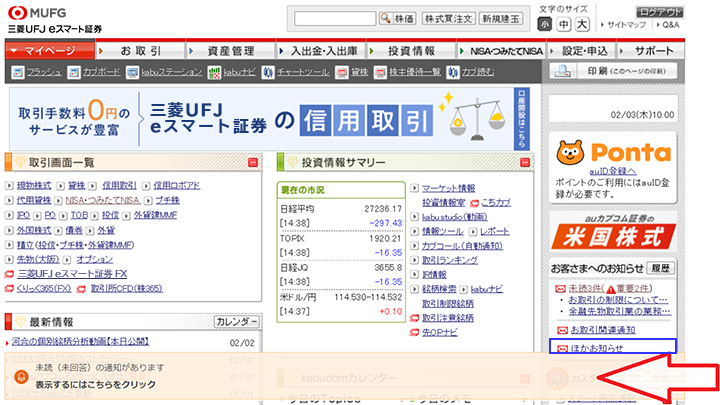The width and height of the screenshot is (720, 405).
Task: Click the envelope icon beside お取引関連通知
Action: coord(562,330)
